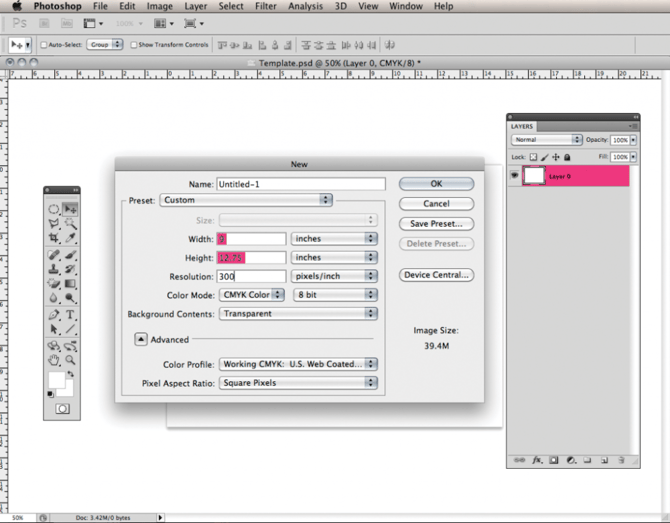Open the Auto-Select Group dropdown
Image resolution: width=670 pixels, height=523 pixels.
pyautogui.click(x=105, y=44)
